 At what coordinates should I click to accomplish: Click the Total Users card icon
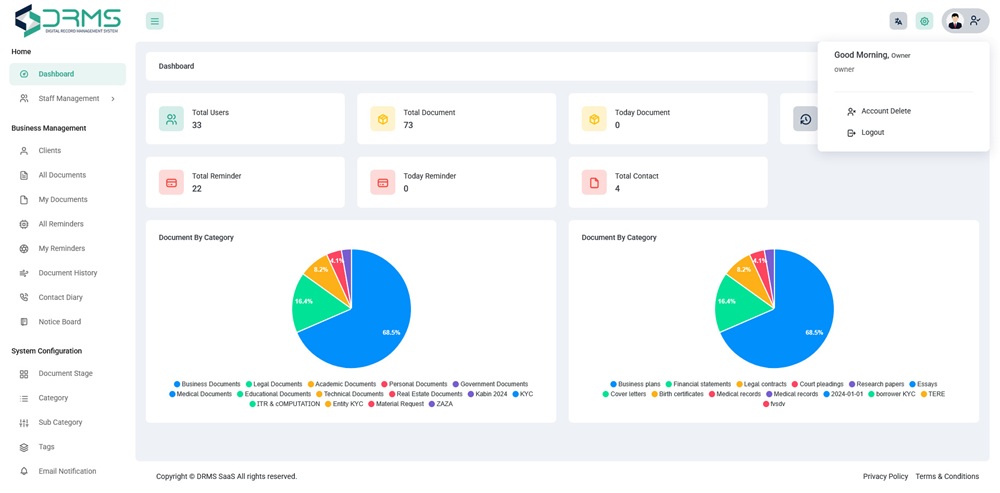pyautogui.click(x=171, y=119)
